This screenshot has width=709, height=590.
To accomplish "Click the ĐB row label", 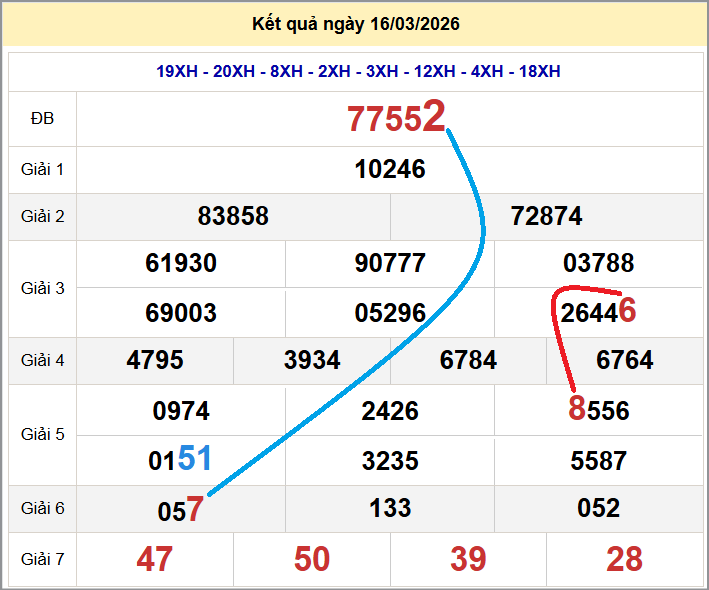I will pos(42,119).
